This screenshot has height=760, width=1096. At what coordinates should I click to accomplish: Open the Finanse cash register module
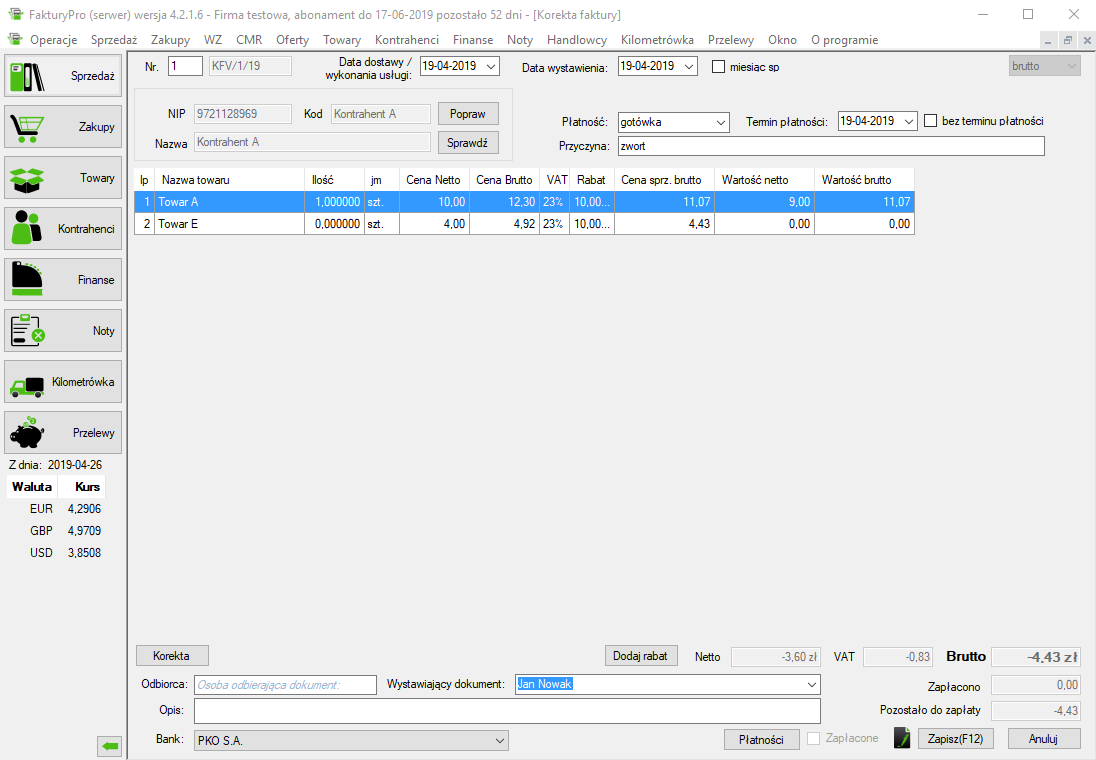coord(63,280)
